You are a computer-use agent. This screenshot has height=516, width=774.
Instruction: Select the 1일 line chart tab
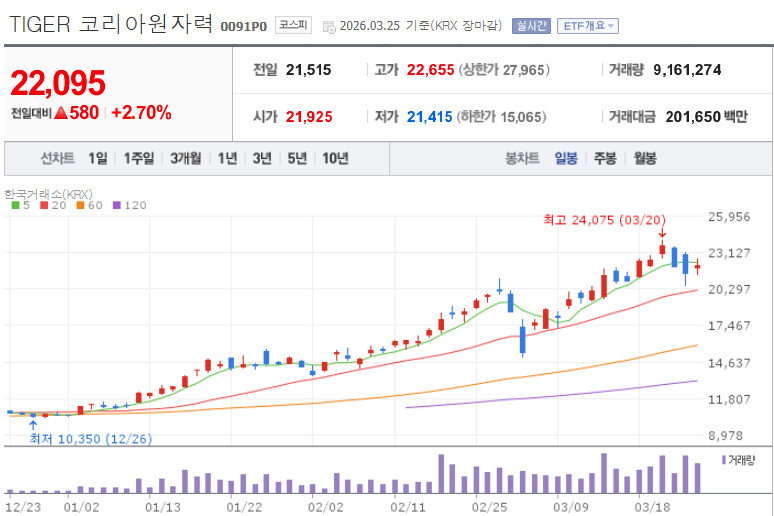click(98, 159)
